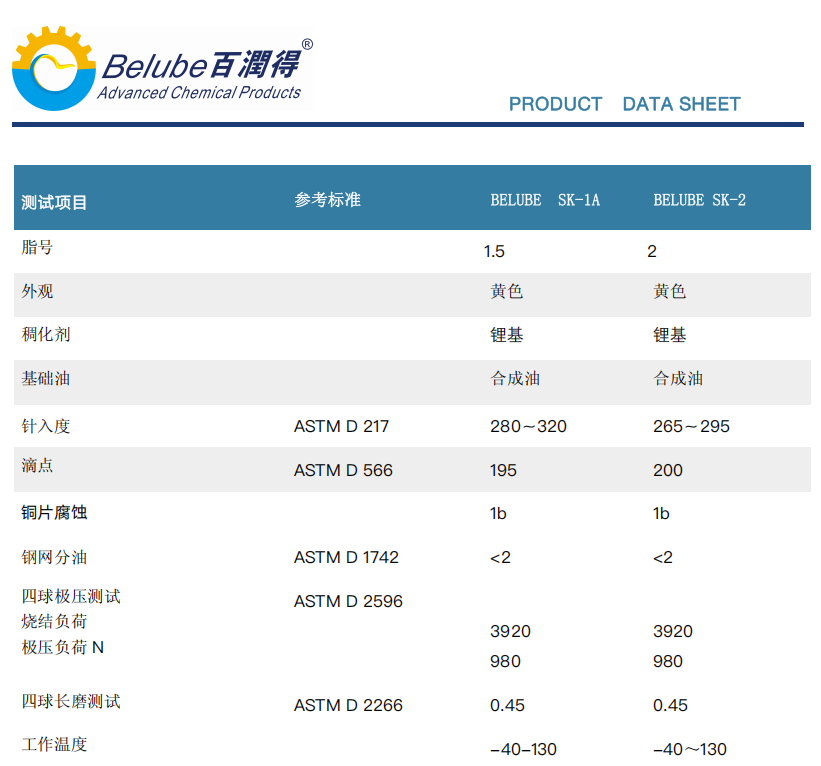This screenshot has height=766, width=821.
Task: Click the 'ASTM D 566' standard cell
Action: click(x=343, y=471)
